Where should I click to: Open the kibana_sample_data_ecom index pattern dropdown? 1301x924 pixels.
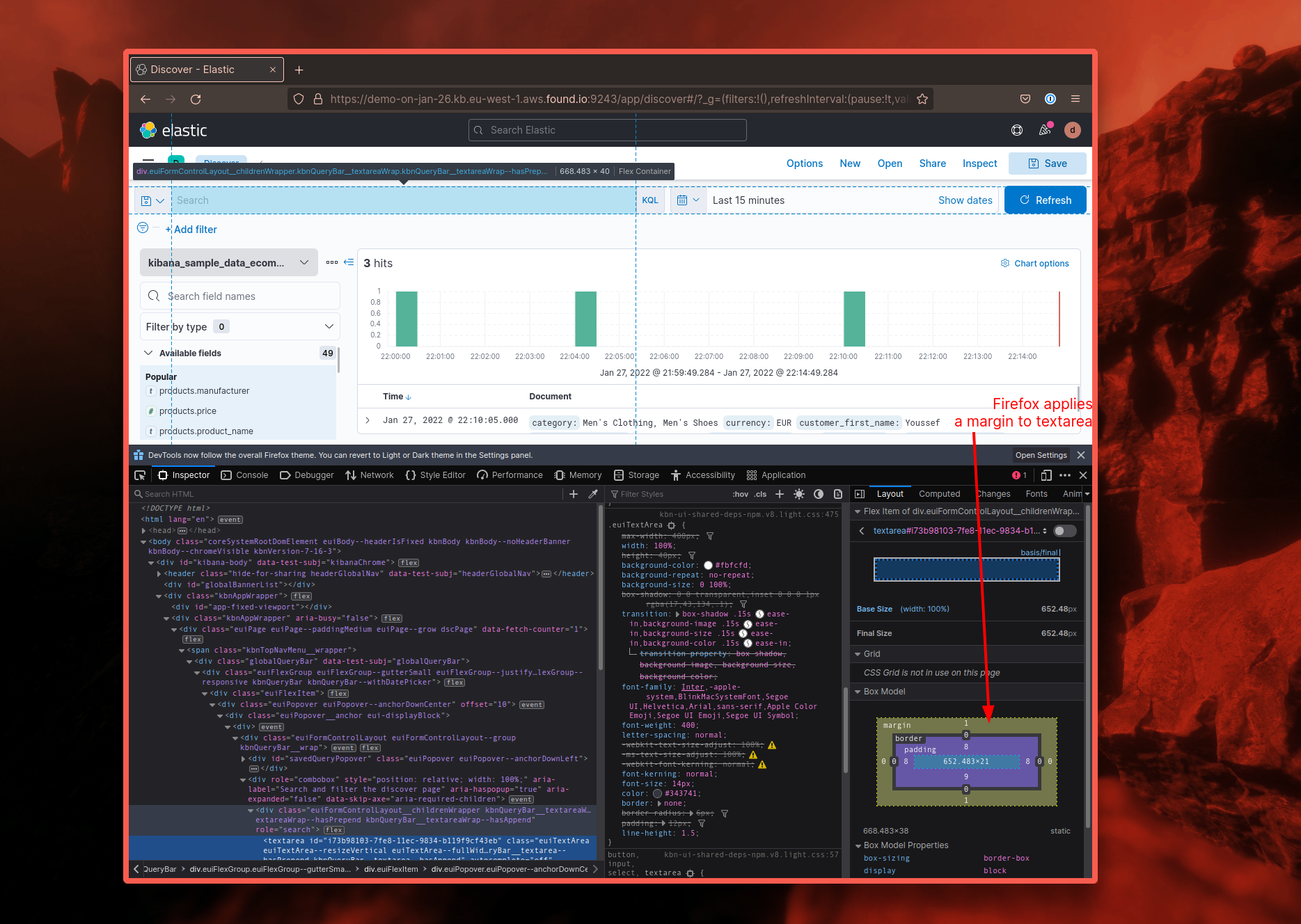pos(229,262)
